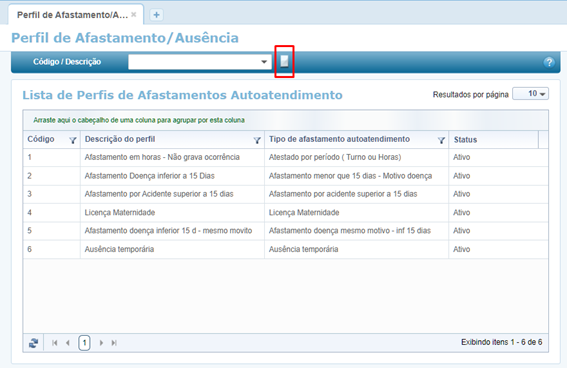This screenshot has height=368, width=567.
Task: Go to next page of results
Action: (101, 343)
